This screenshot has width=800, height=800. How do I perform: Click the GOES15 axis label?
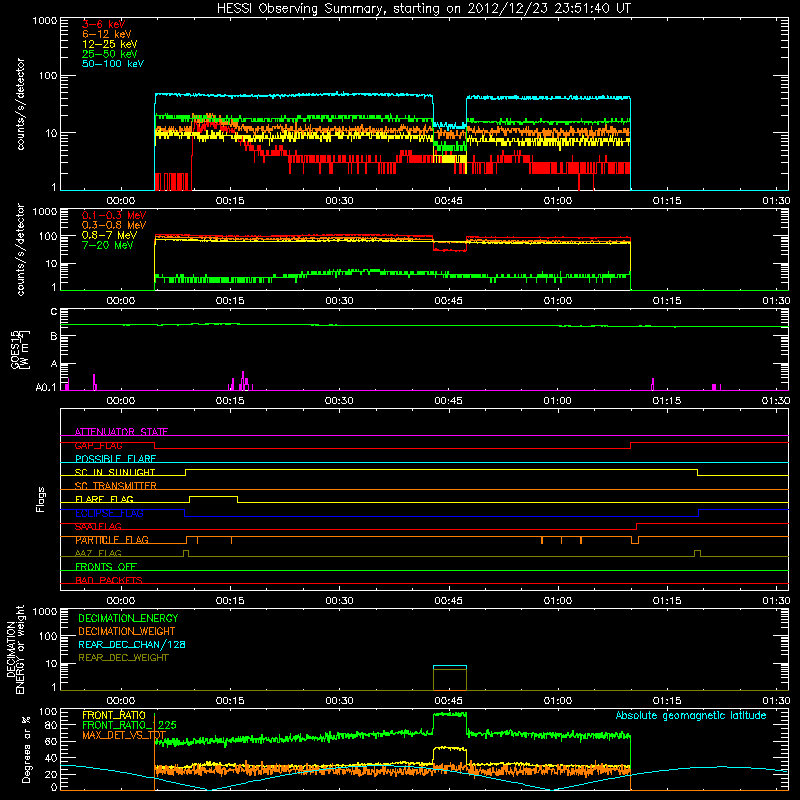[x=20, y=350]
